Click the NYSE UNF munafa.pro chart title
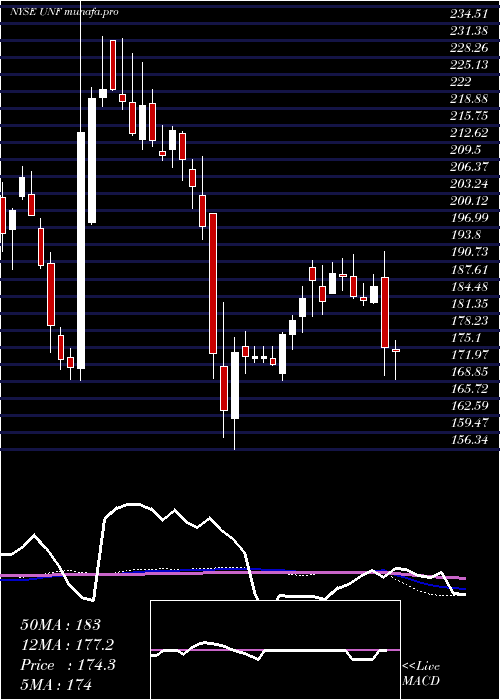500x700 pixels. coord(64,12)
